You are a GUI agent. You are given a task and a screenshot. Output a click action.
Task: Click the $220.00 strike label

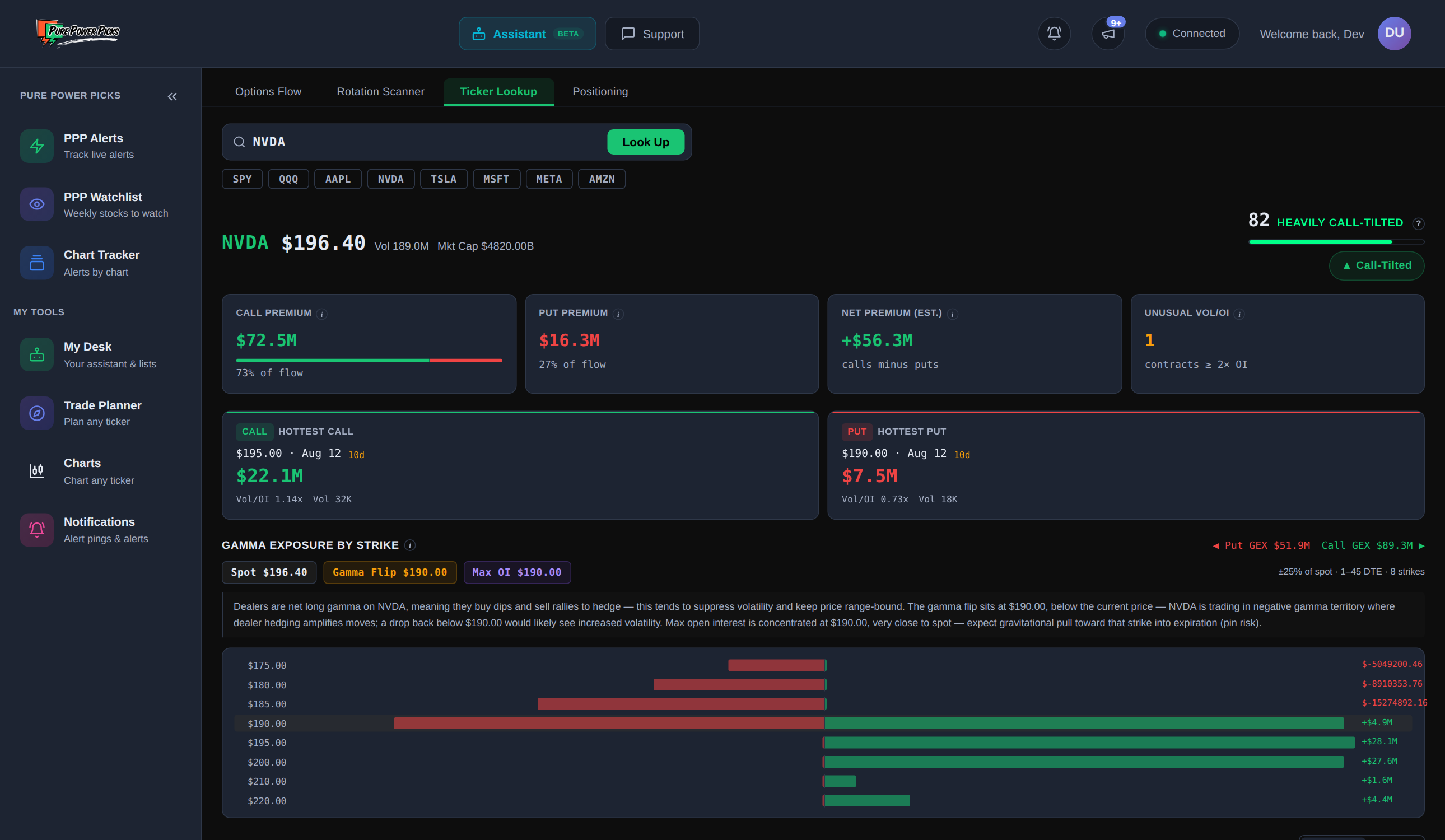(267, 800)
